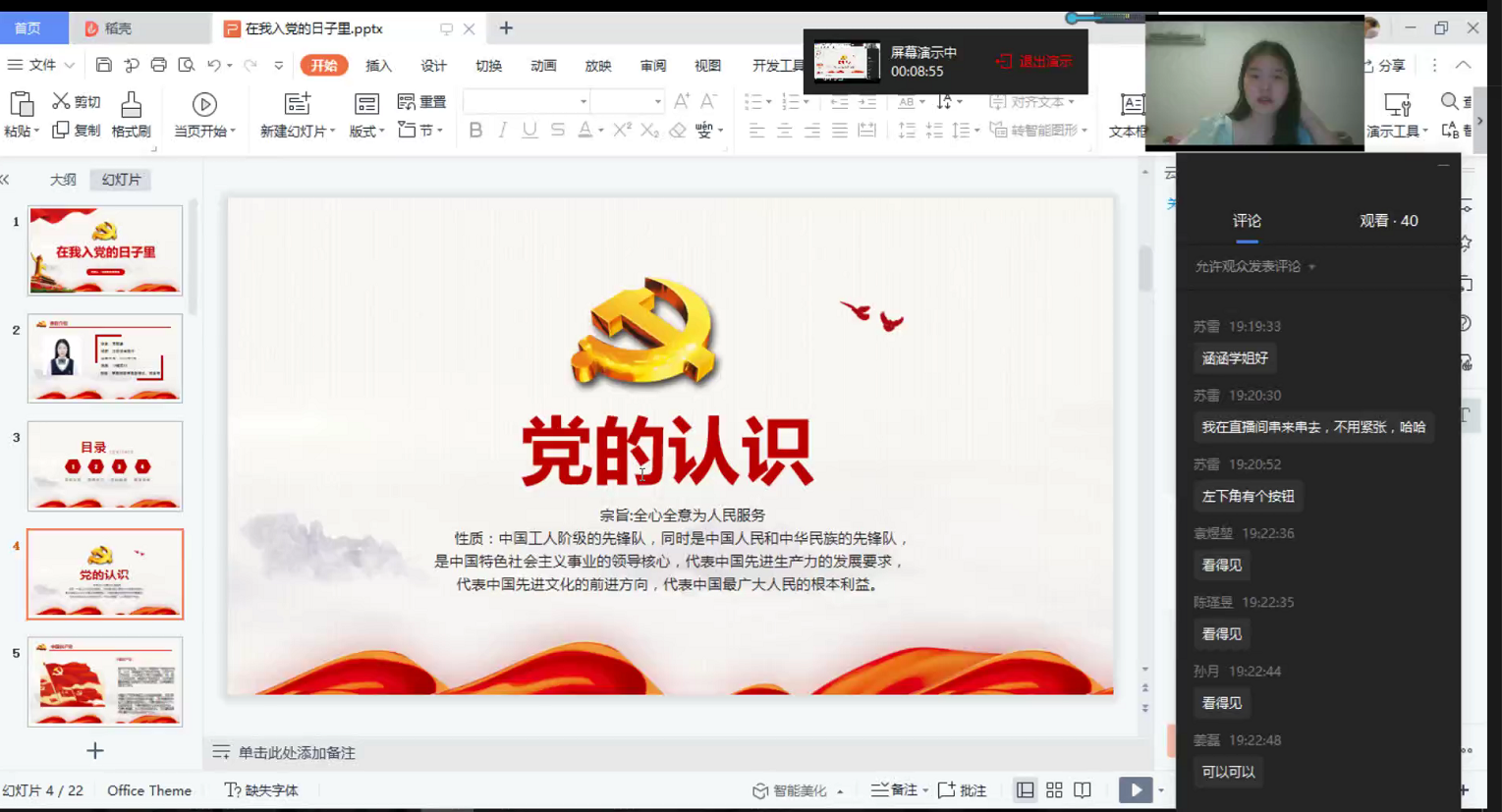Click Decrease font size icon

pos(708,101)
